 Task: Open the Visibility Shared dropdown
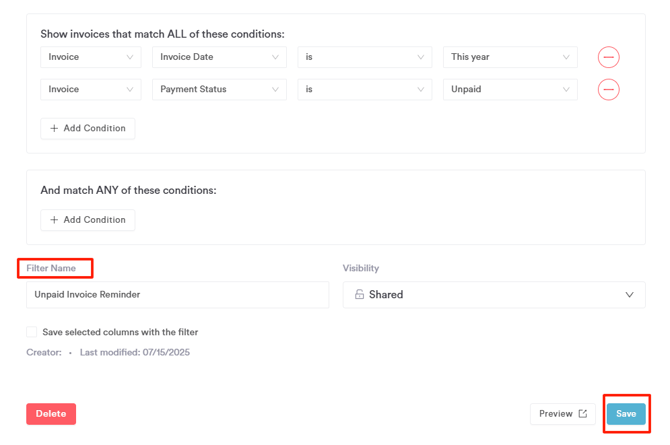pos(494,295)
